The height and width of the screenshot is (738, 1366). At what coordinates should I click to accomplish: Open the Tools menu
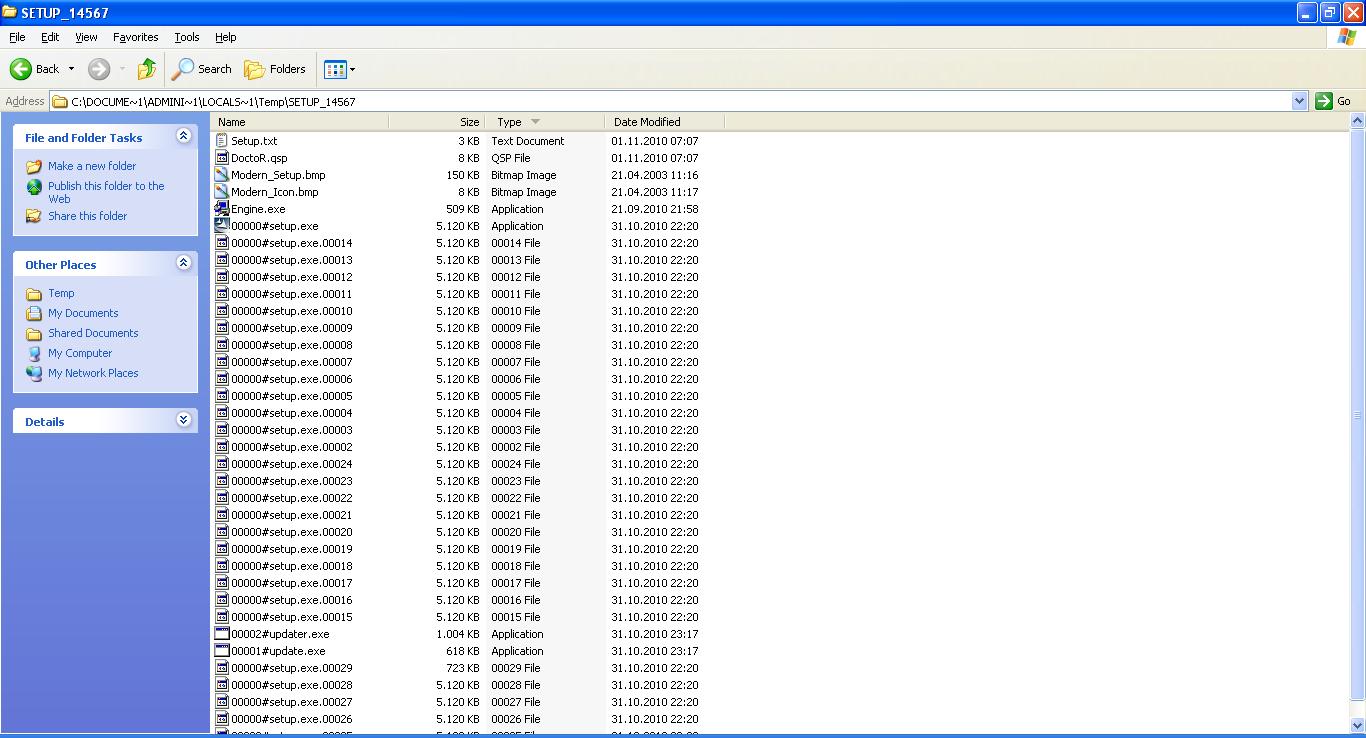pos(187,37)
